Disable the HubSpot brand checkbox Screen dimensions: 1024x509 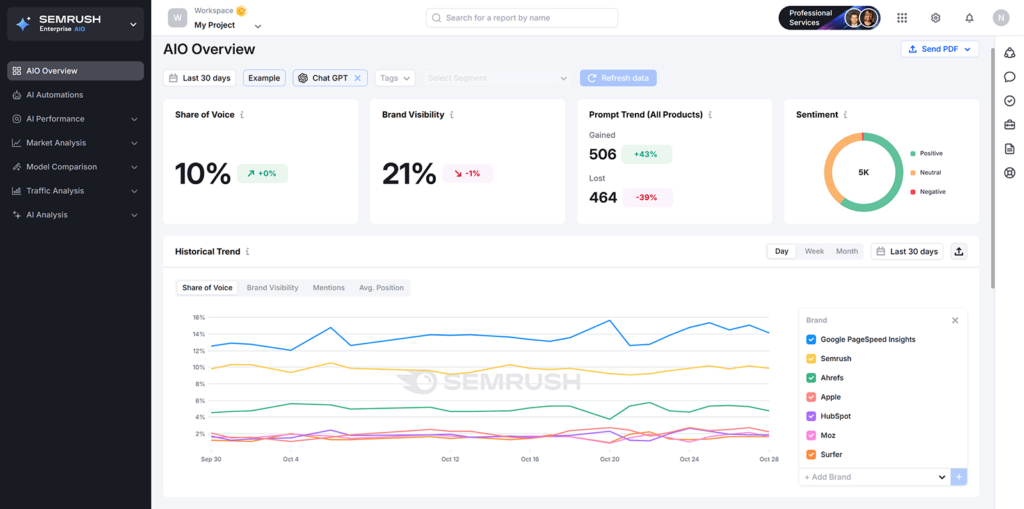pos(811,416)
